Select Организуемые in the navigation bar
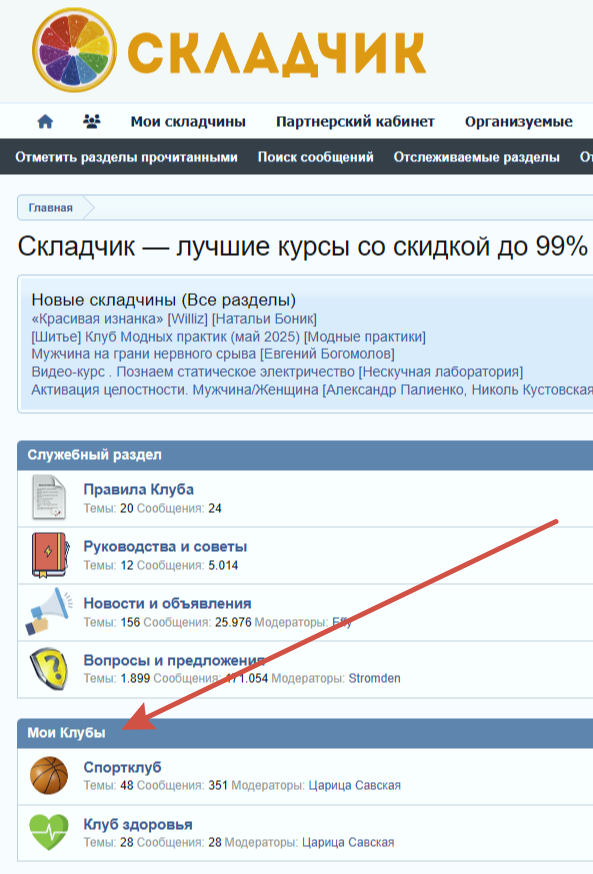The width and height of the screenshot is (593, 874). pos(518,122)
